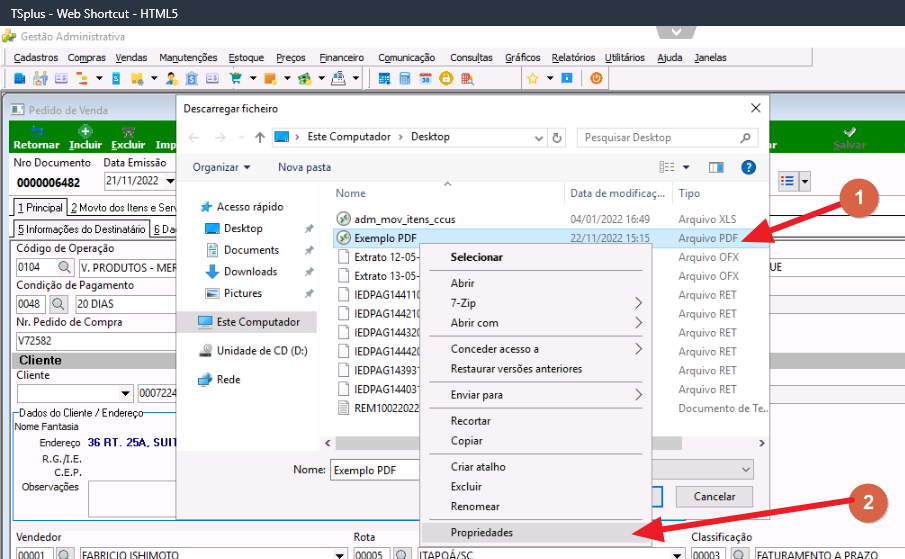Click the Cancelar button
Image resolution: width=905 pixels, height=559 pixels.
tap(715, 497)
